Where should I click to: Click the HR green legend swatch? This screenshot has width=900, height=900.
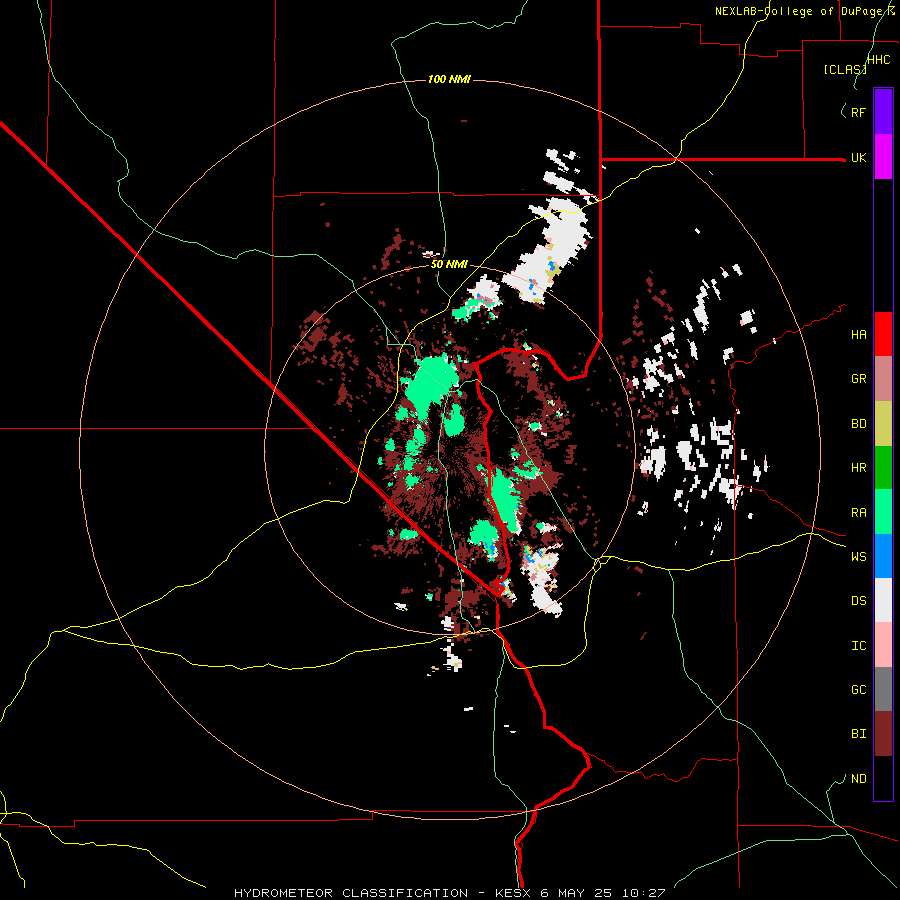[x=883, y=468]
